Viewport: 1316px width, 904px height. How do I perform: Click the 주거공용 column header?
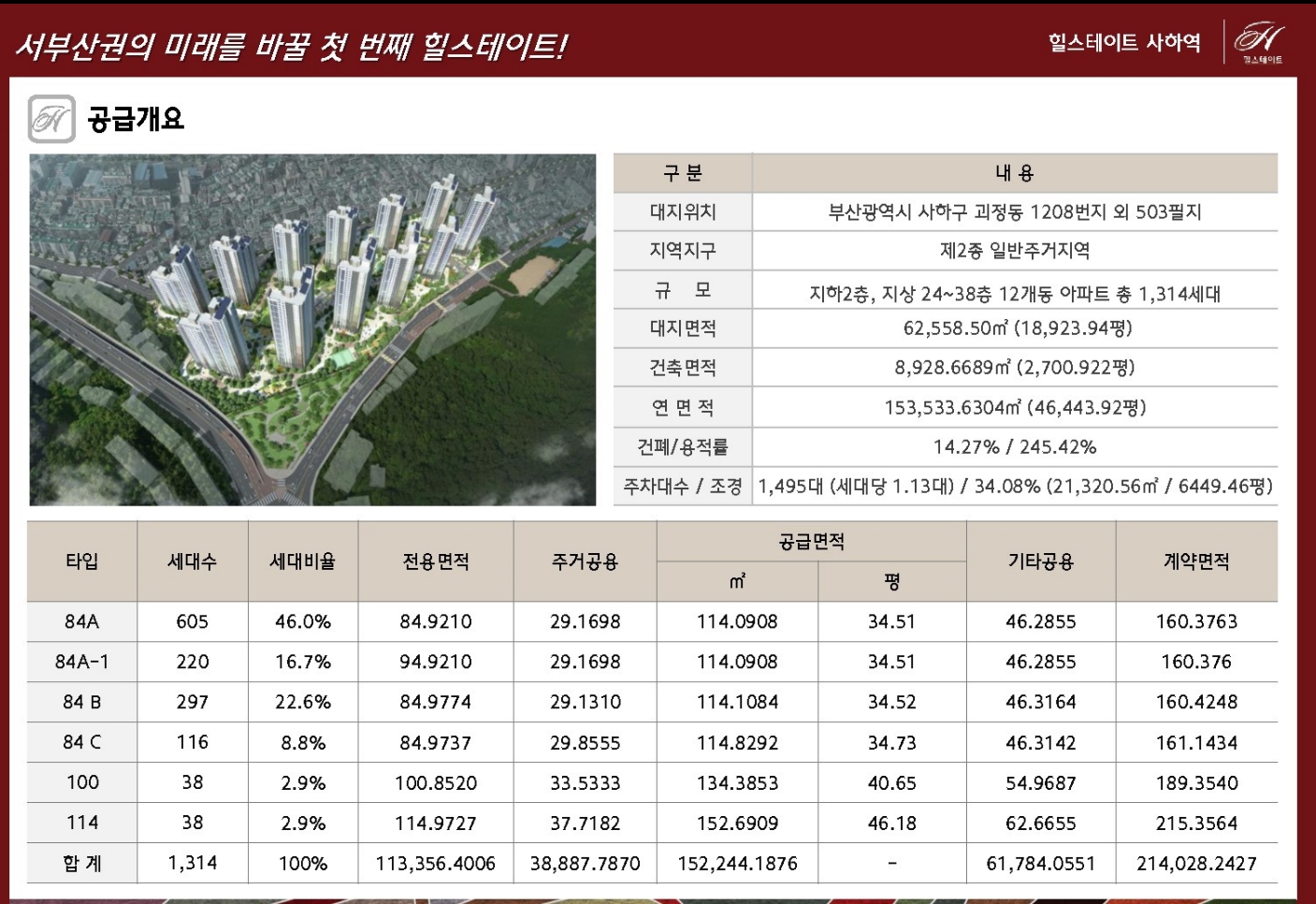[586, 561]
